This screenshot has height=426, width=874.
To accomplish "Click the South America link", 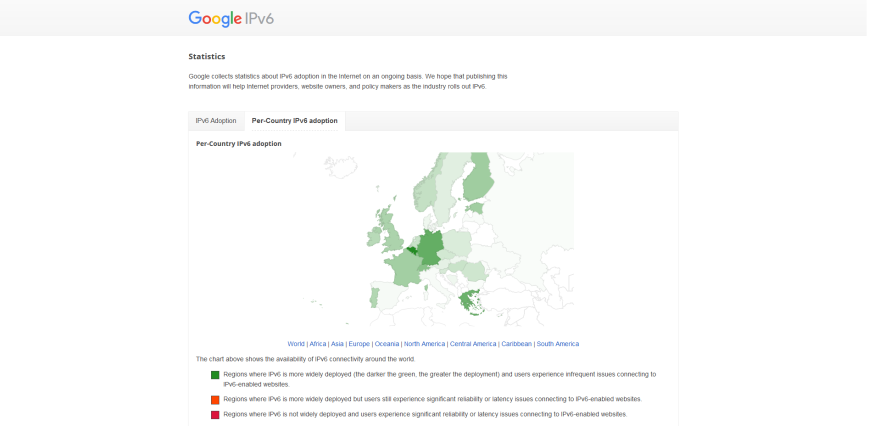I will [x=558, y=344].
